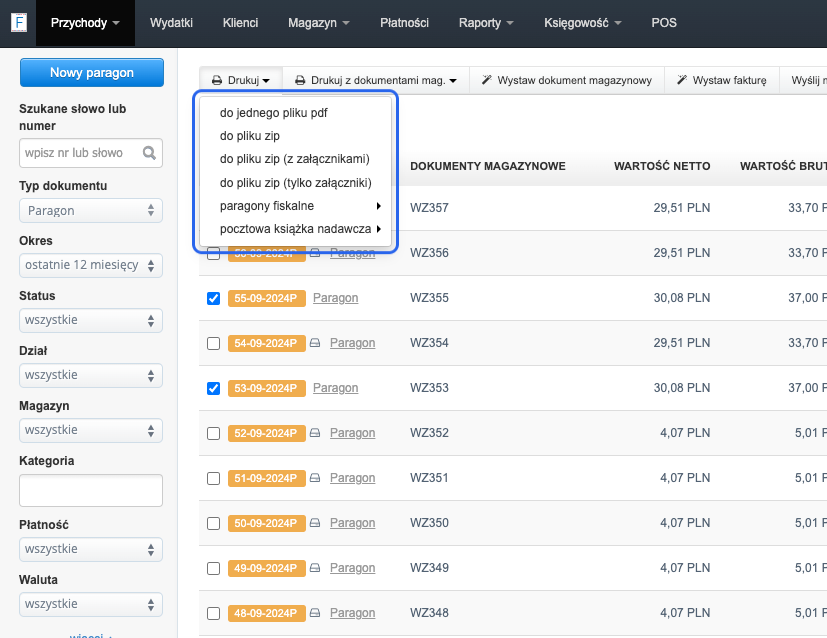Viewport: 827px width, 638px height.
Task: Open the Drukuj dropdown button
Action: tap(241, 80)
